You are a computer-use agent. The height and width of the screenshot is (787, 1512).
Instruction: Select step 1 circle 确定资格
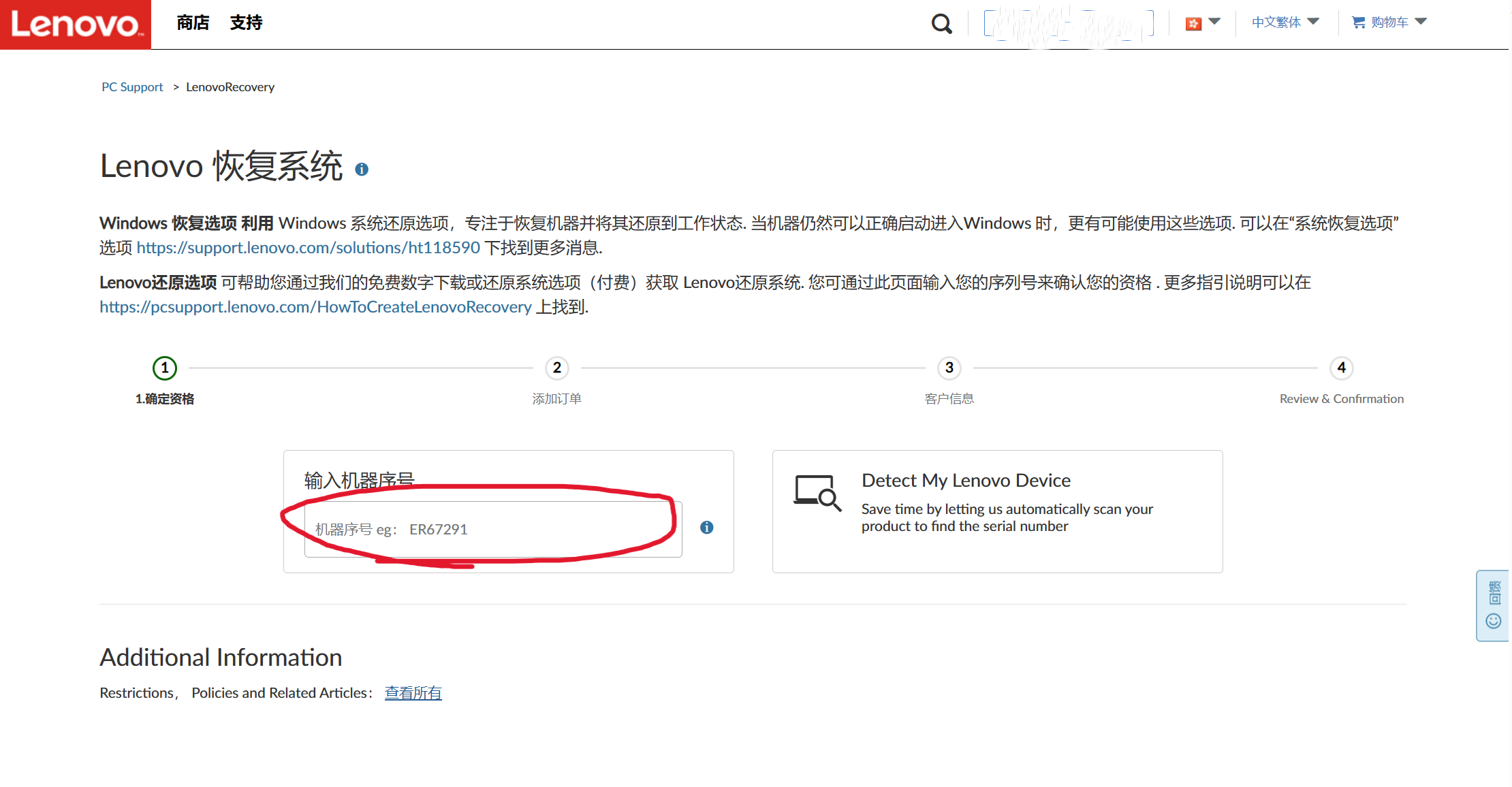tap(165, 368)
